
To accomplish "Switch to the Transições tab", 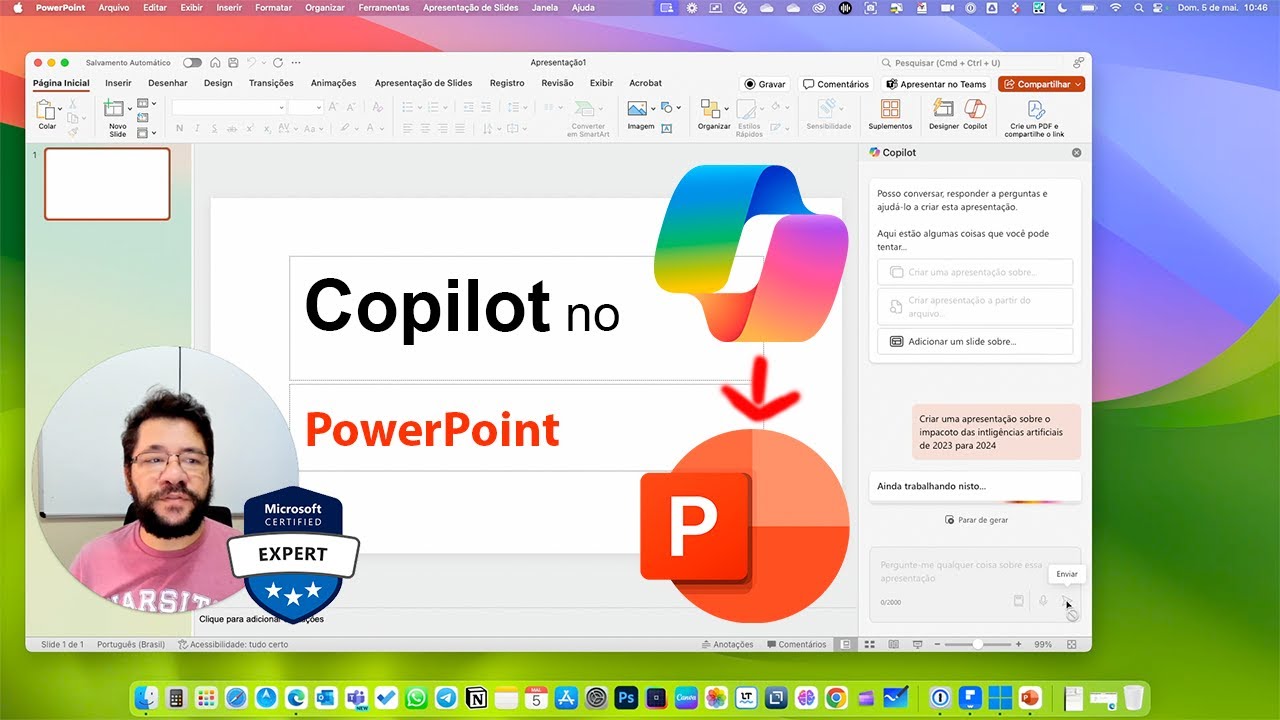I will [271, 83].
